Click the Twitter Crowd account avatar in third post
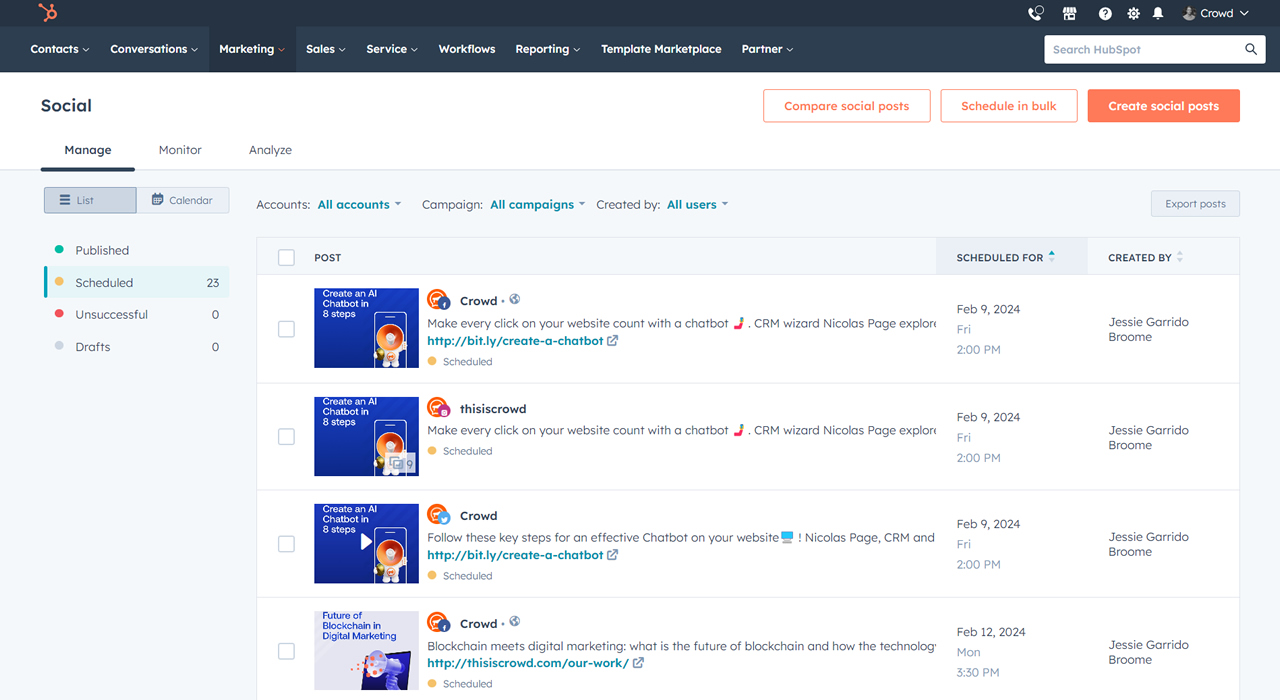The image size is (1280, 700). 438,515
